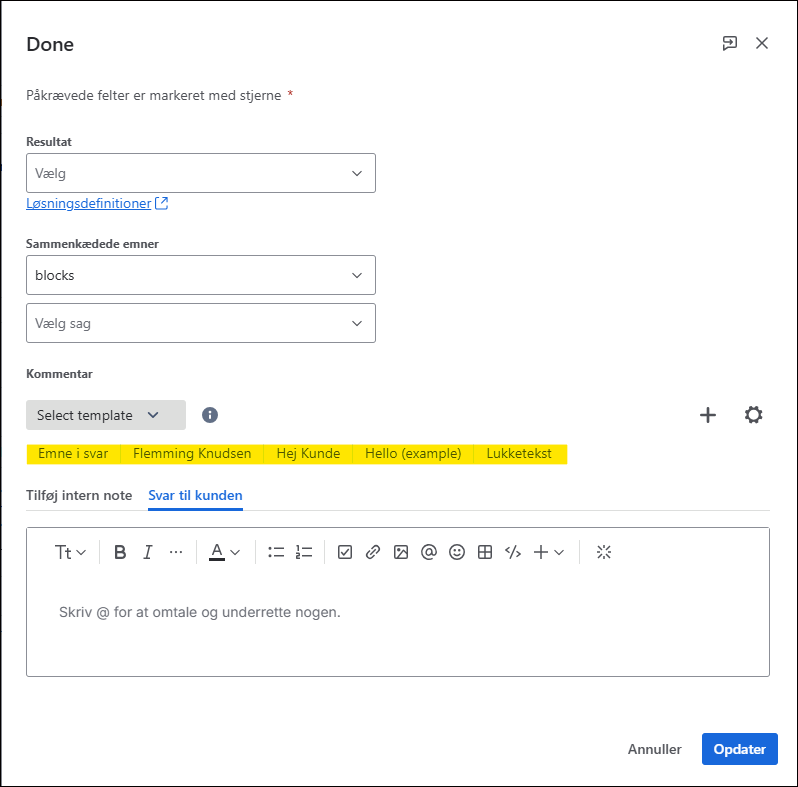Close the Done dialog
The width and height of the screenshot is (798, 787).
[762, 43]
